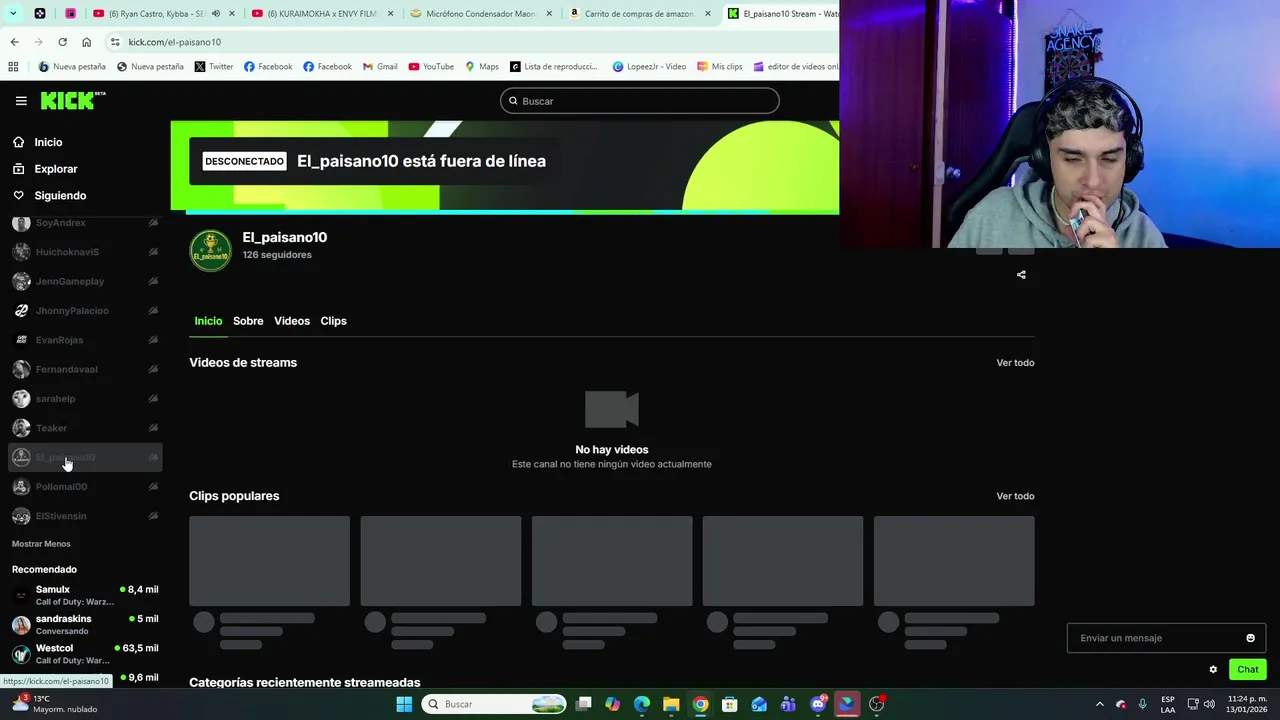Open JennGameplay channel in sidebar

(85, 281)
